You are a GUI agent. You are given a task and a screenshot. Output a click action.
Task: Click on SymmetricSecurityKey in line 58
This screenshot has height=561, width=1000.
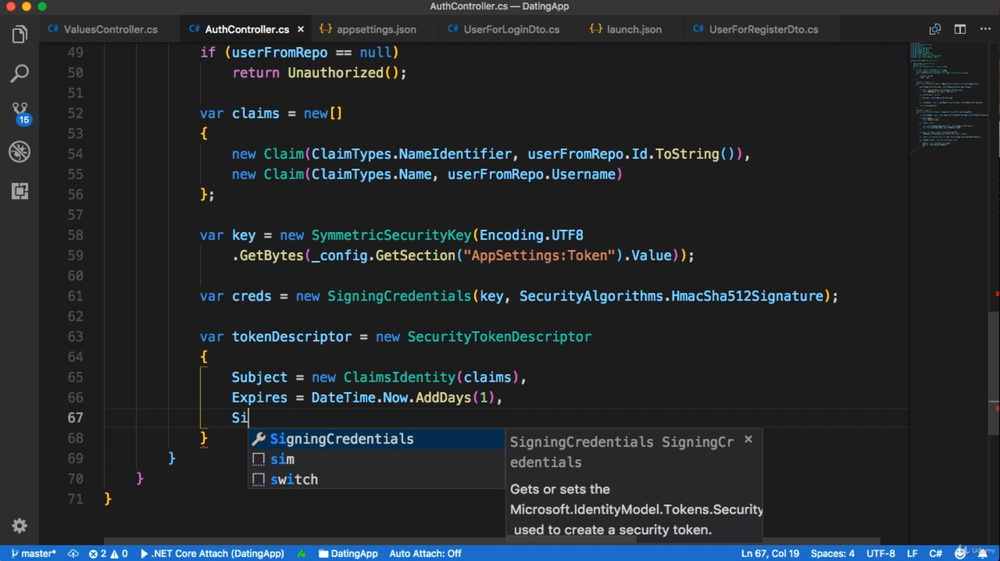click(392, 235)
